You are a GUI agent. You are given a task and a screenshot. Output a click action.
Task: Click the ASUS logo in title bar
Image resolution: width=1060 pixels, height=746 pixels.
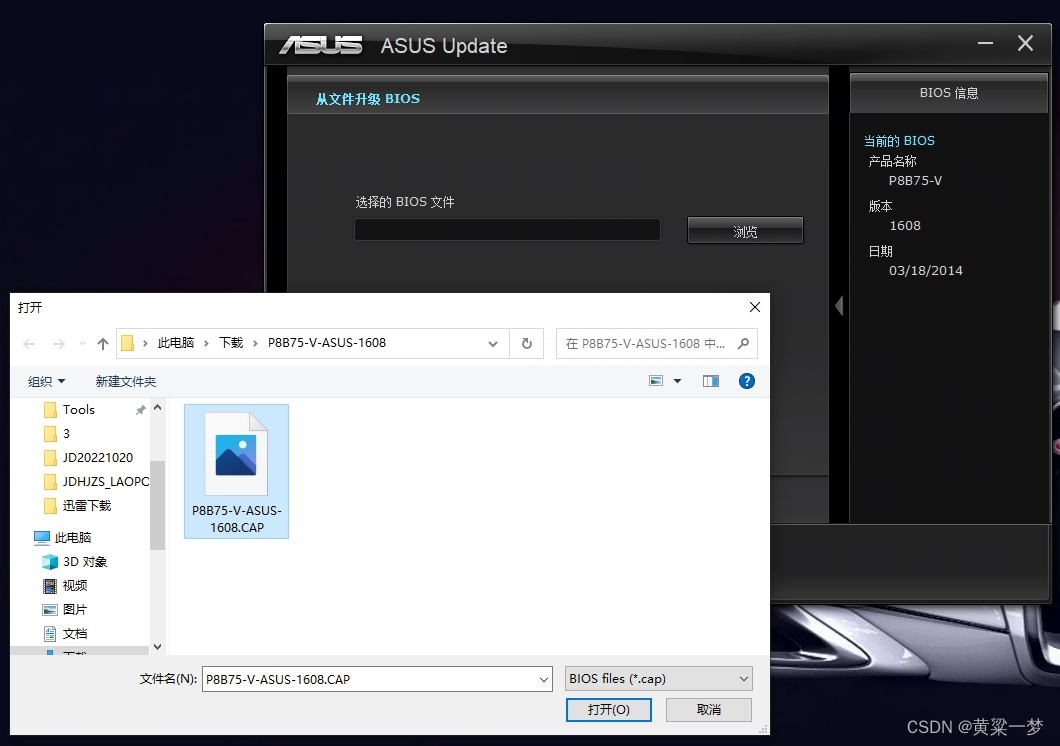[x=321, y=45]
